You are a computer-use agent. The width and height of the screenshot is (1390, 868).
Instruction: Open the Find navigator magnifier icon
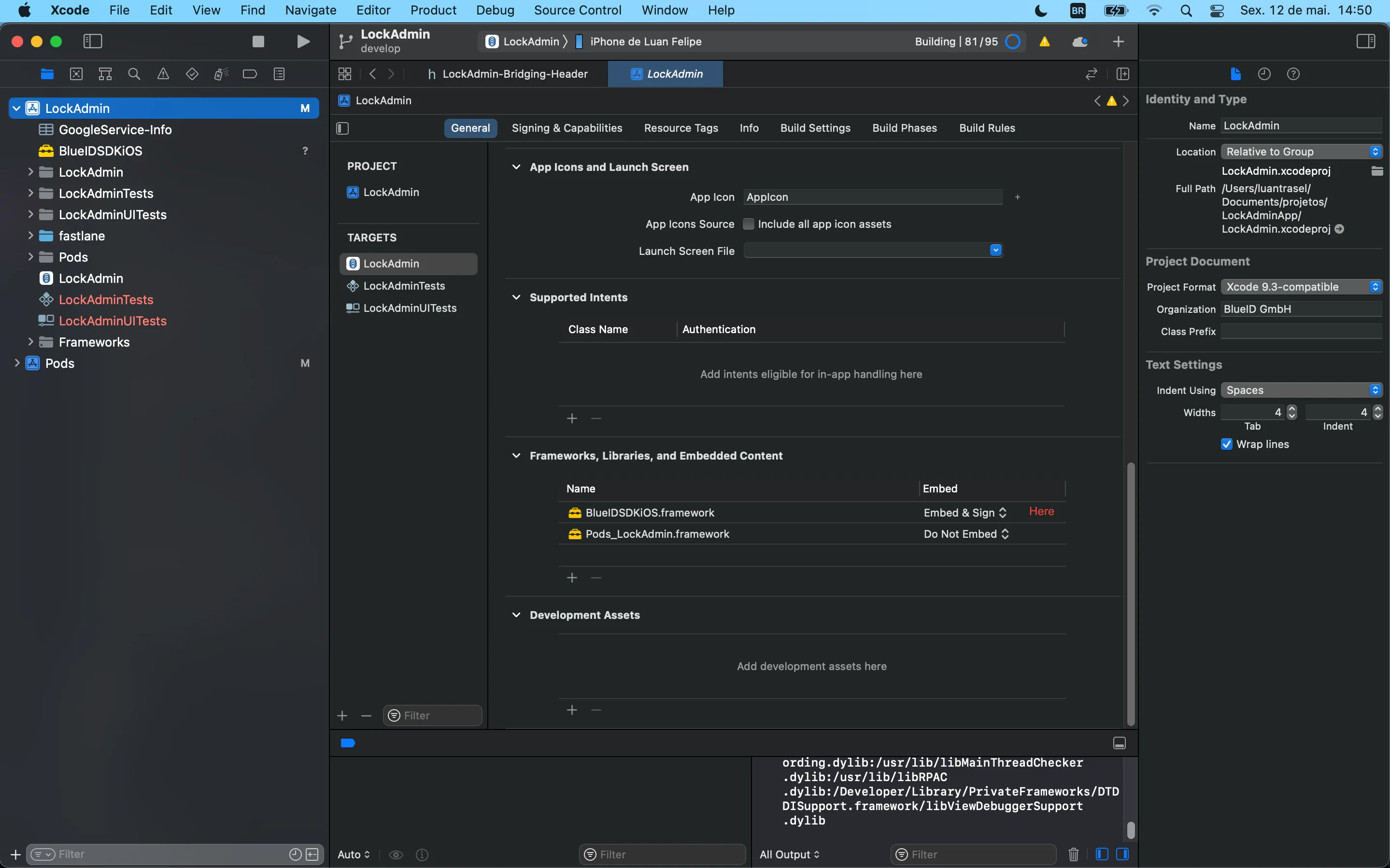tap(134, 74)
